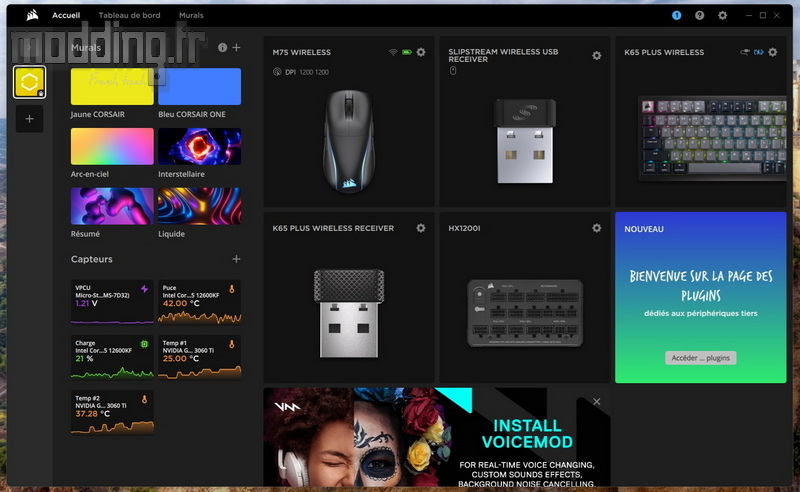800x492 pixels.
Task: Add a new mural with plus icon
Action: click(237, 47)
